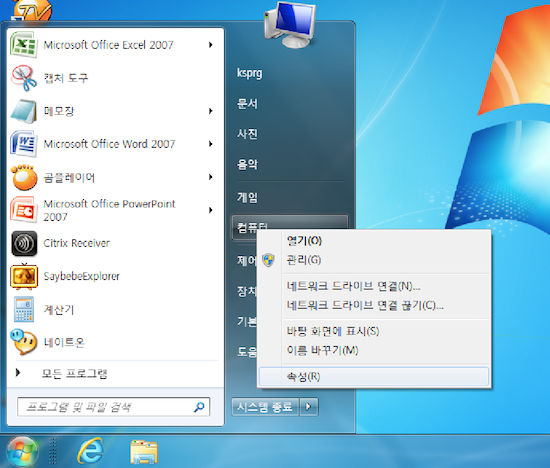The image size is (550, 468).
Task: Expand Excel 2007 recent files arrow
Action: 210,45
